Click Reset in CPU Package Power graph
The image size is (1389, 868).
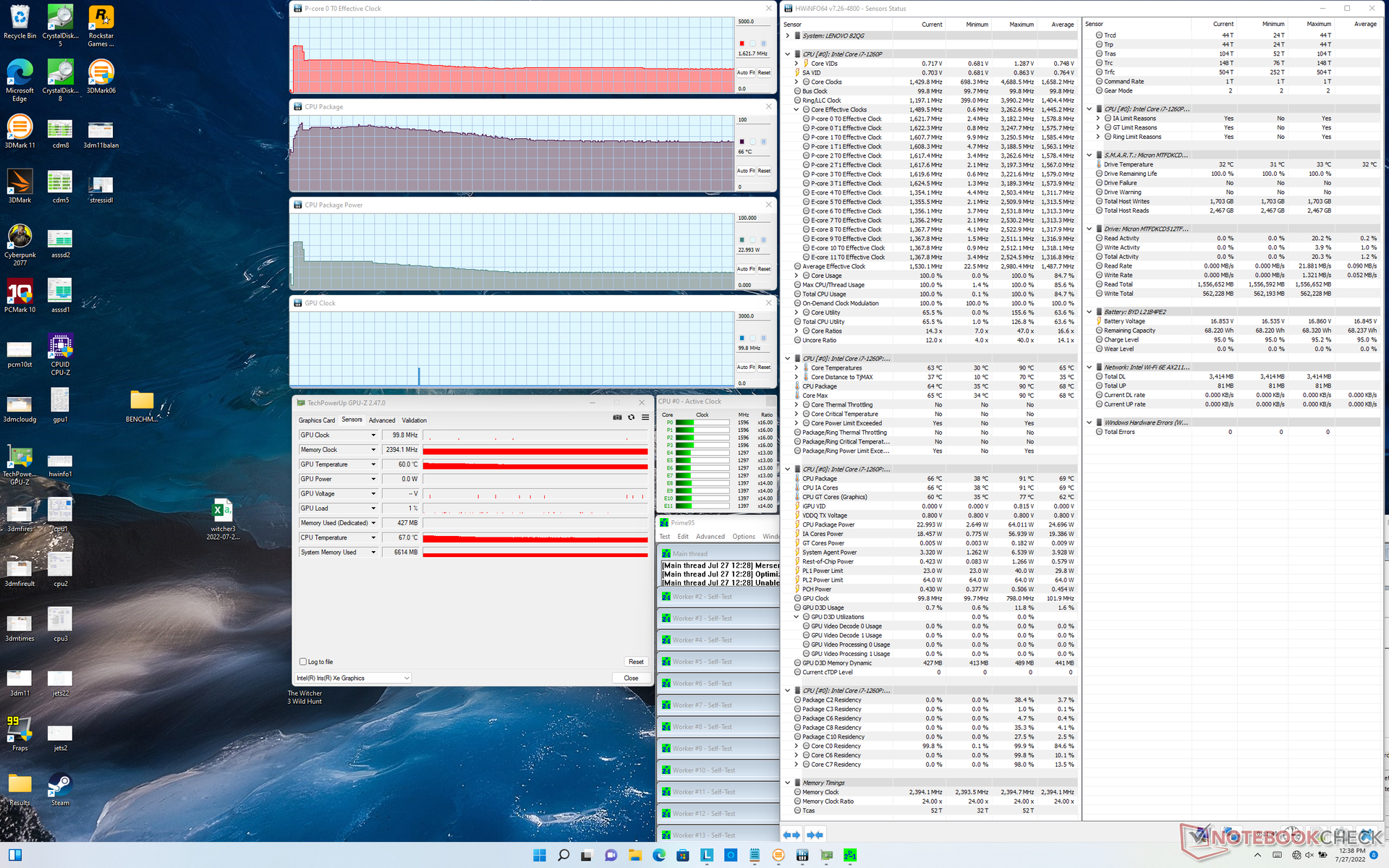point(764,269)
